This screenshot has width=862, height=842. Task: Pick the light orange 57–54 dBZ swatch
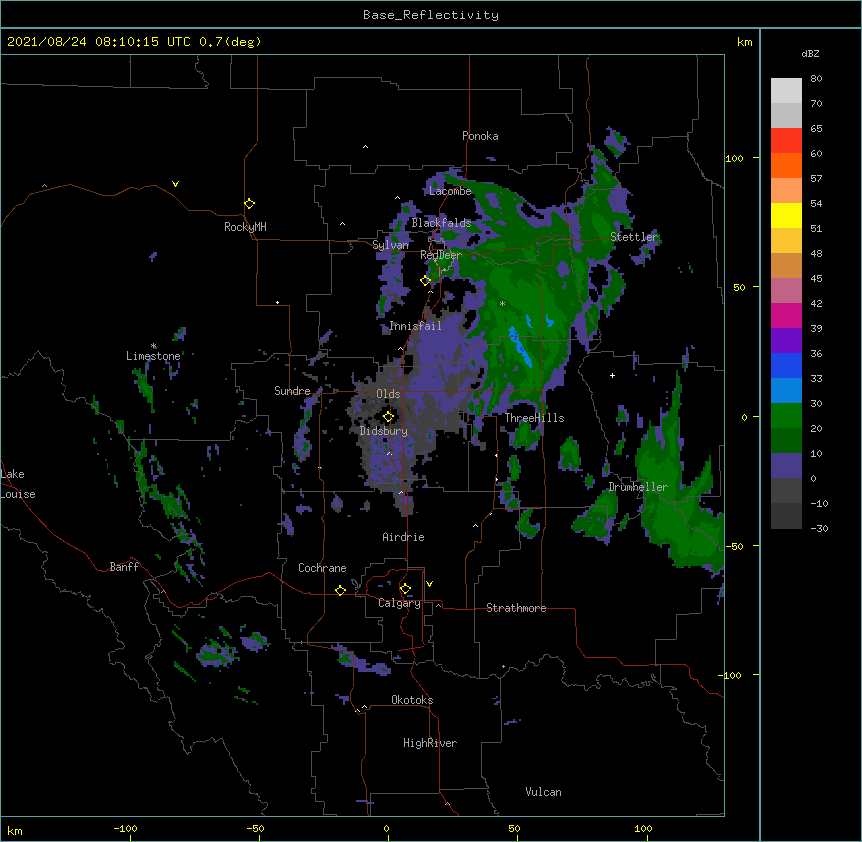click(x=786, y=191)
